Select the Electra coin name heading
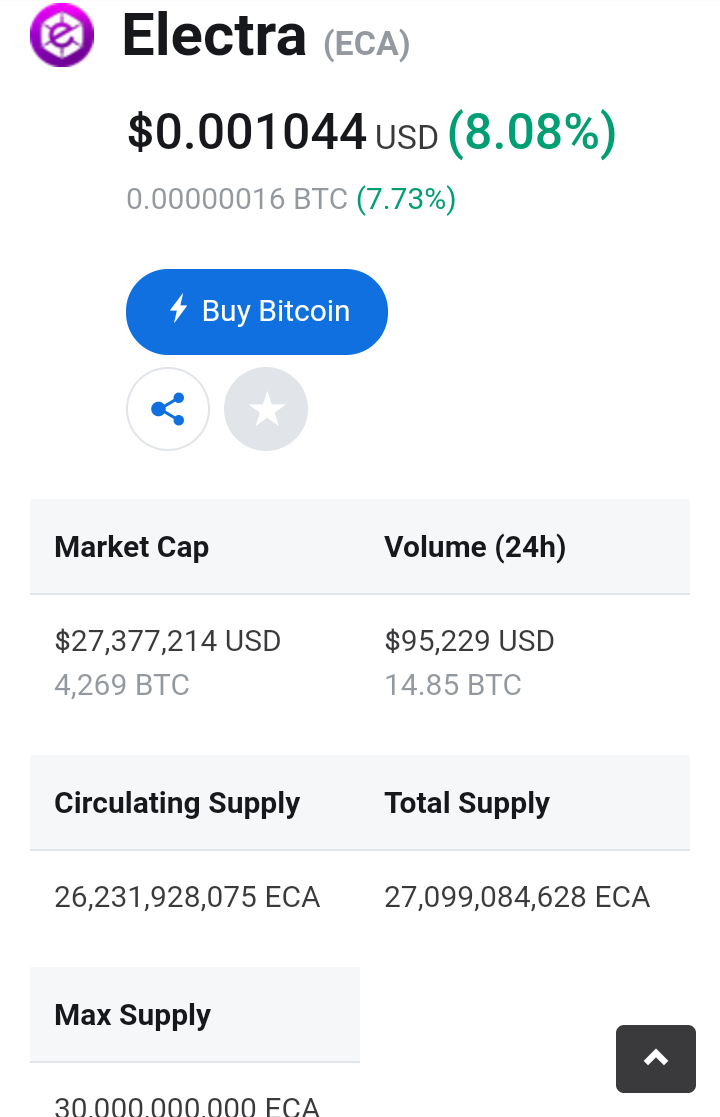The image size is (720, 1117). click(x=214, y=35)
